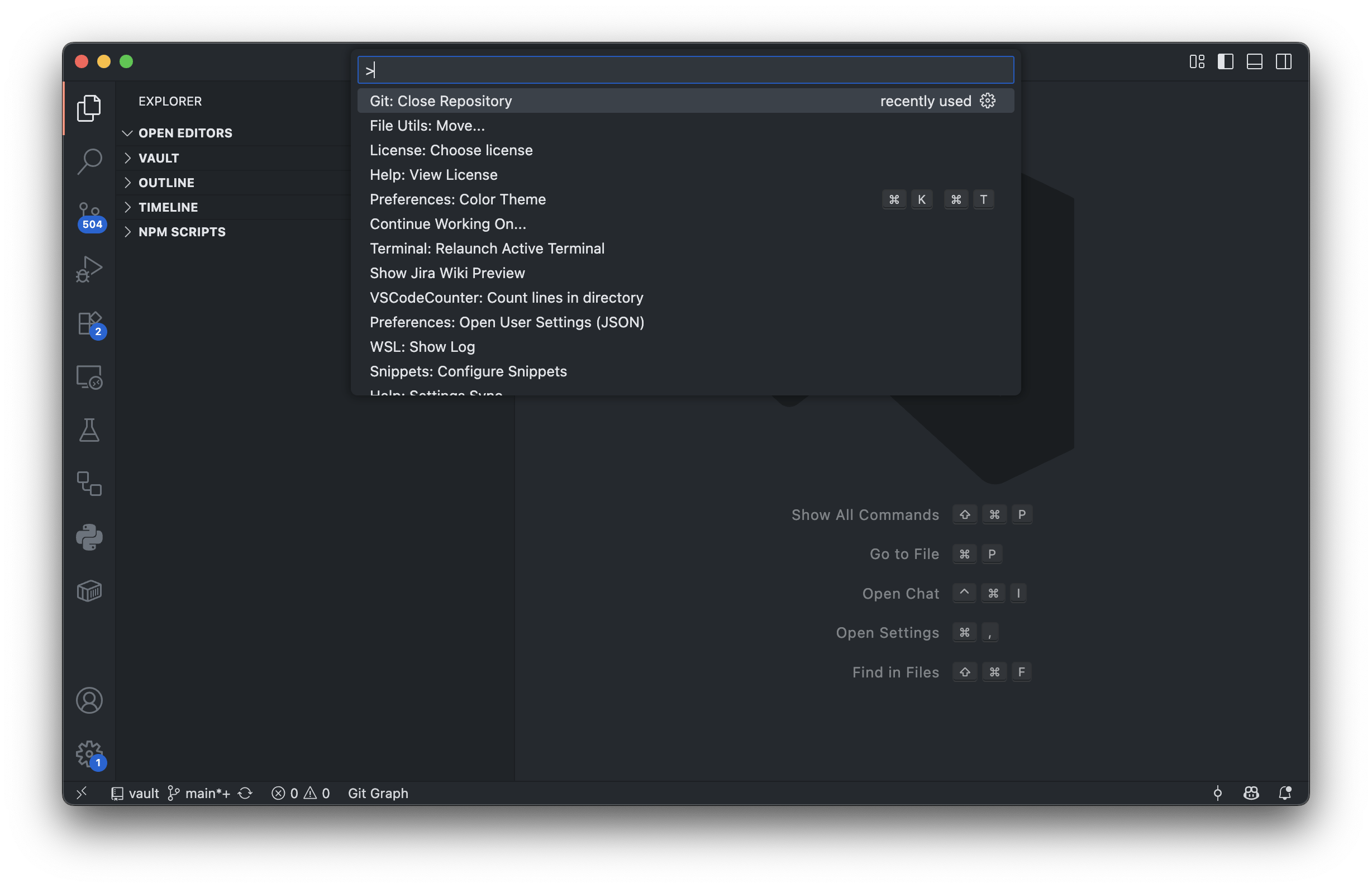The height and width of the screenshot is (888, 1372).
Task: Select File Utils: Move... command
Action: (x=685, y=126)
